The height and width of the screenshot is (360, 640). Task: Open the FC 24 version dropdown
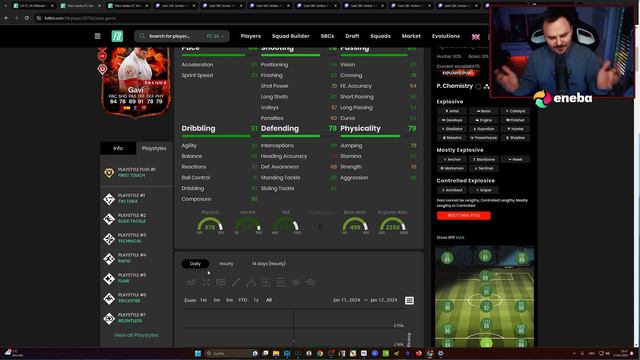tap(215, 36)
